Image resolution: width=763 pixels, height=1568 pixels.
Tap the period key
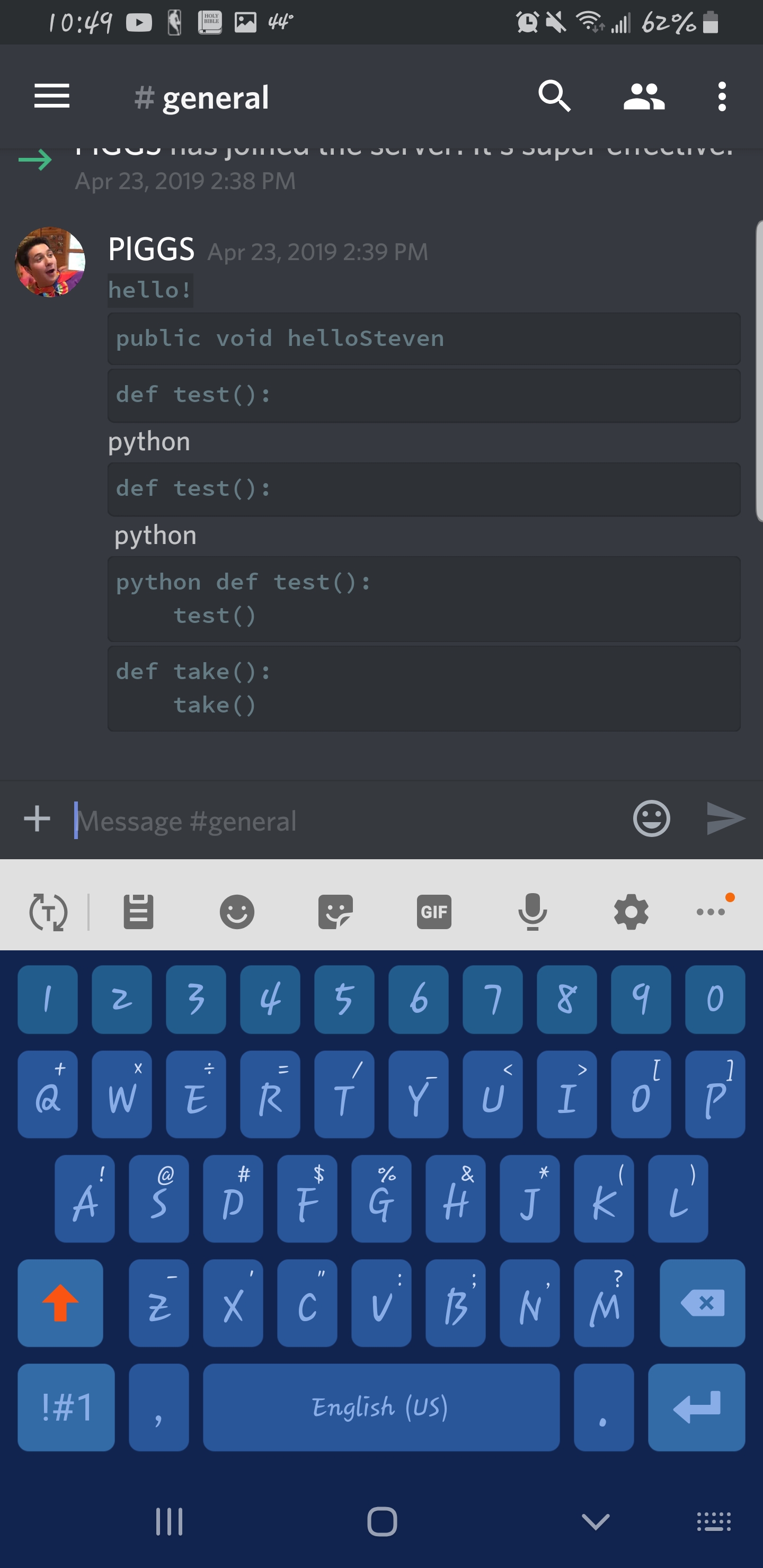(604, 1407)
